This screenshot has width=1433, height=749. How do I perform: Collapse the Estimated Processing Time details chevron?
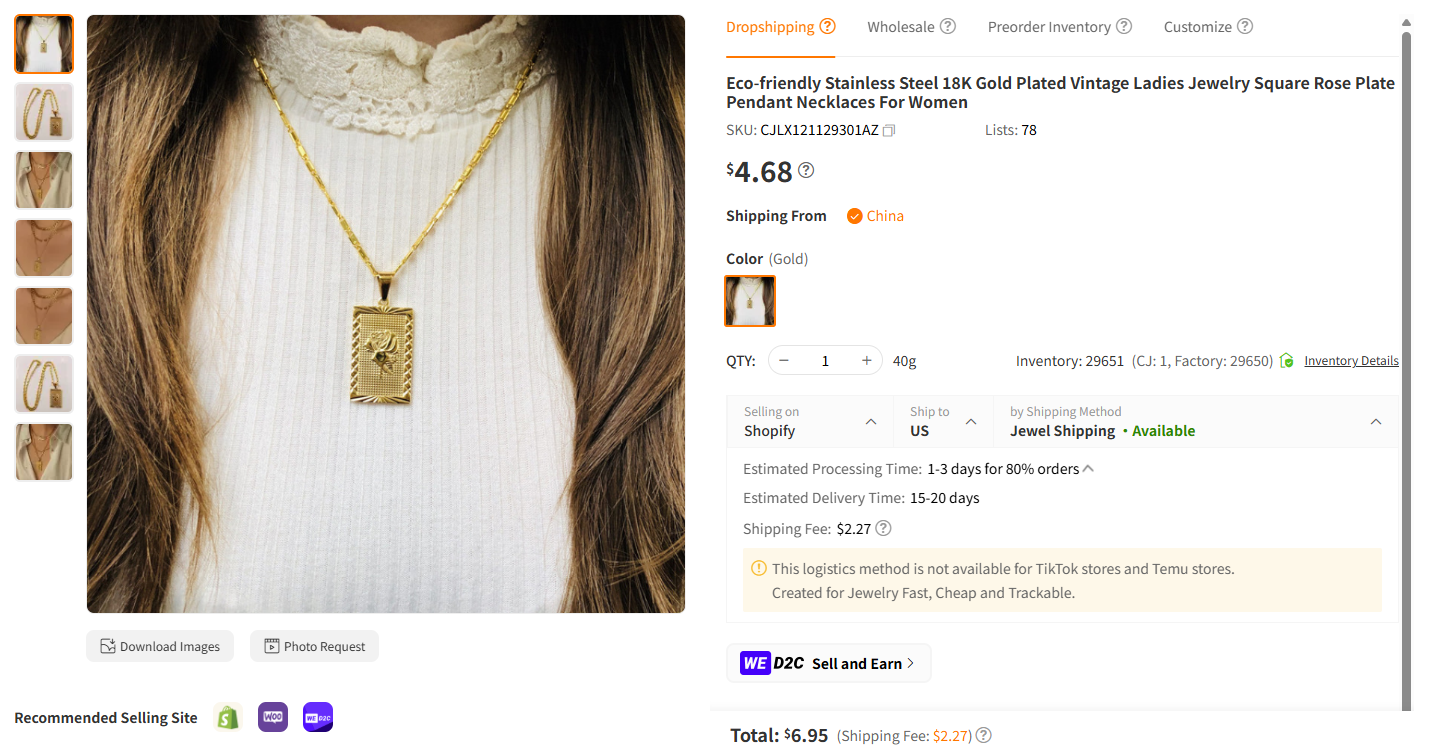click(1089, 467)
